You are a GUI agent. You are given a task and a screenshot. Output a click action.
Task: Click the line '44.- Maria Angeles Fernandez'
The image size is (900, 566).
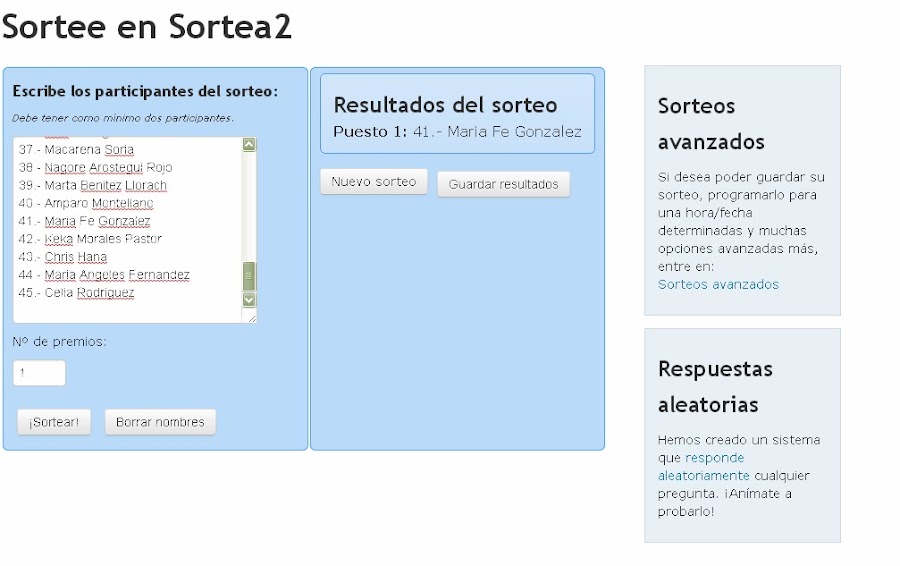pyautogui.click(x=104, y=275)
